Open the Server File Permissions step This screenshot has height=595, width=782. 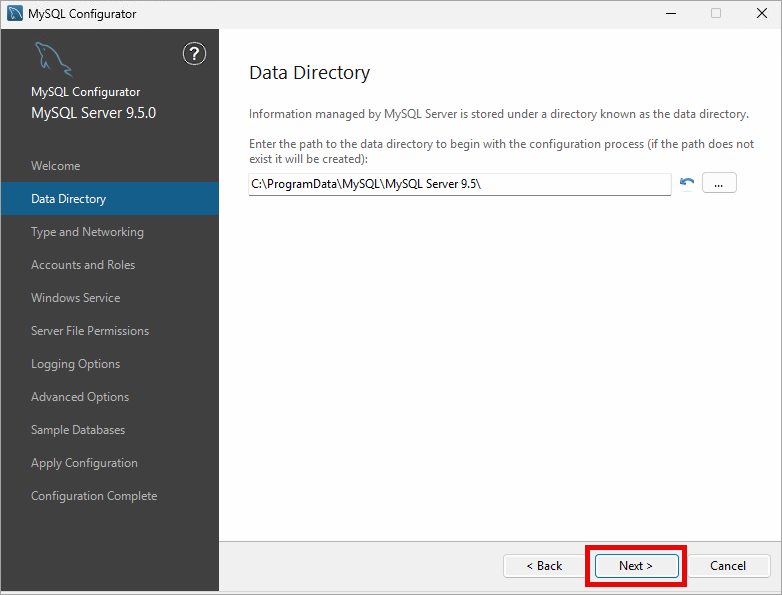(x=90, y=331)
